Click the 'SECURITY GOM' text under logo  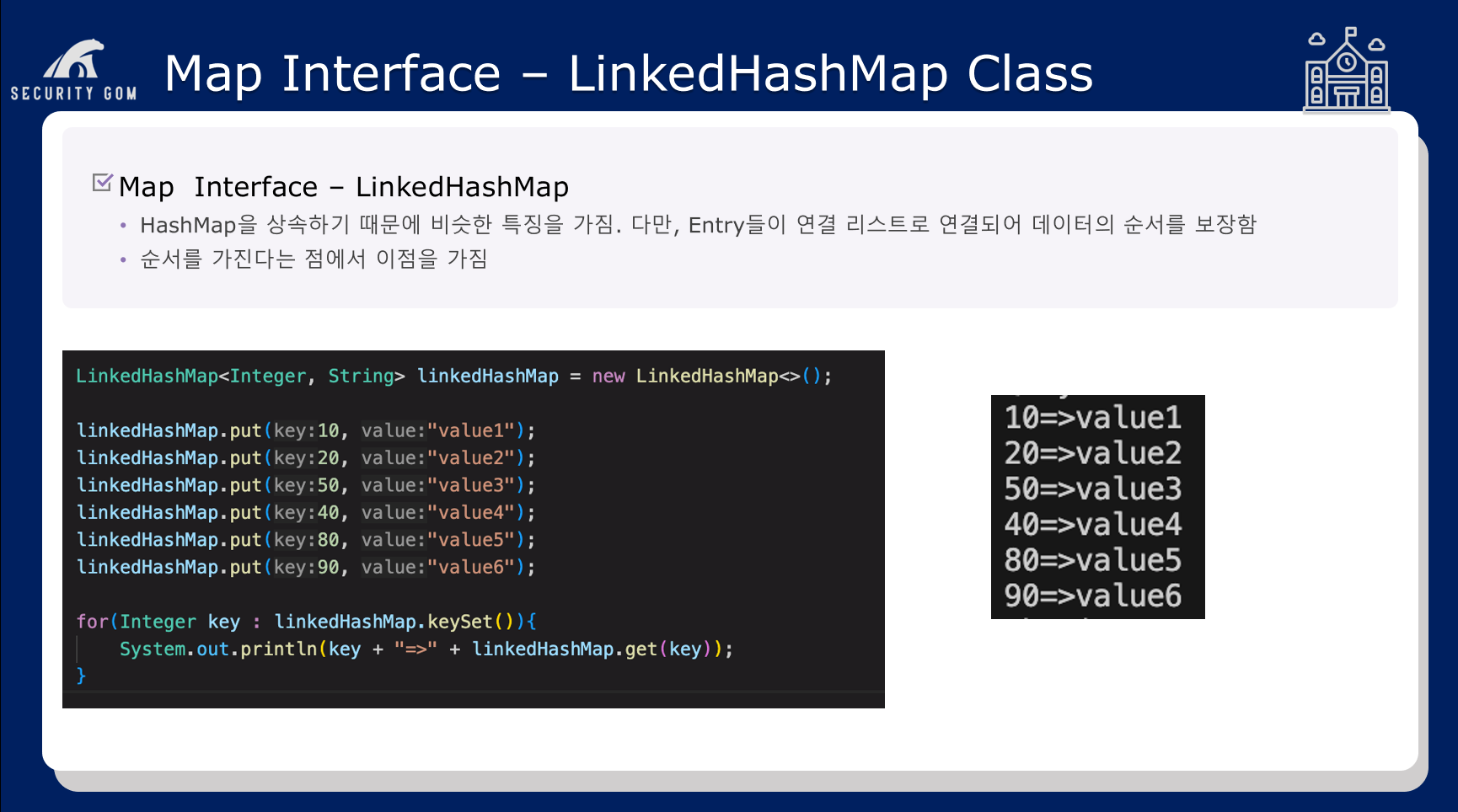[x=74, y=93]
